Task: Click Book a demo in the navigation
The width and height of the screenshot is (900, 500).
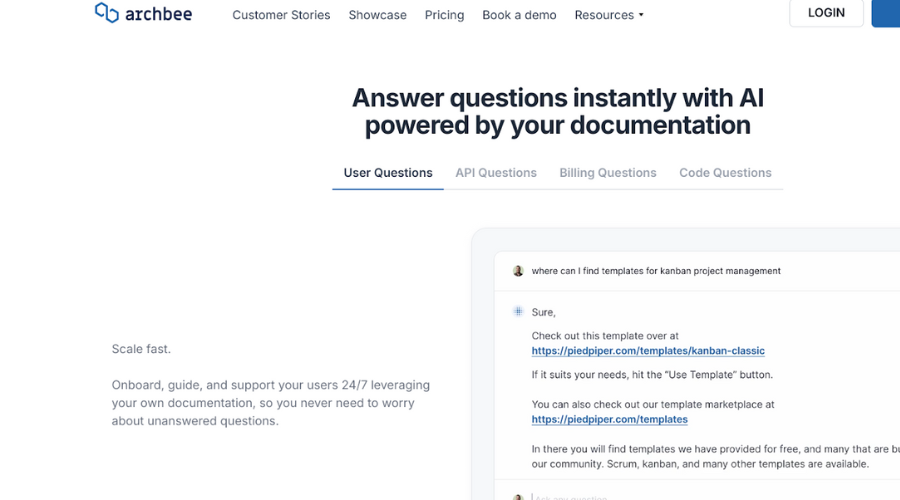Action: (519, 15)
